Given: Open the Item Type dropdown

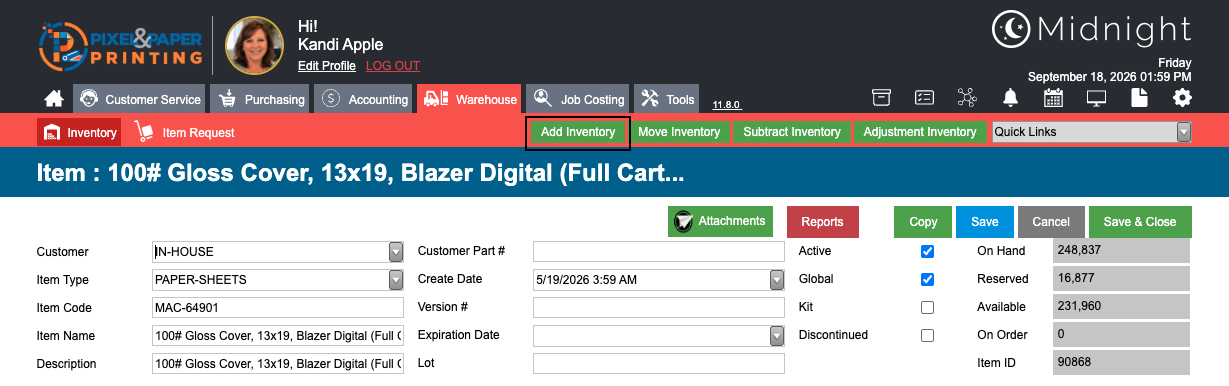Looking at the screenshot, I should pos(396,280).
